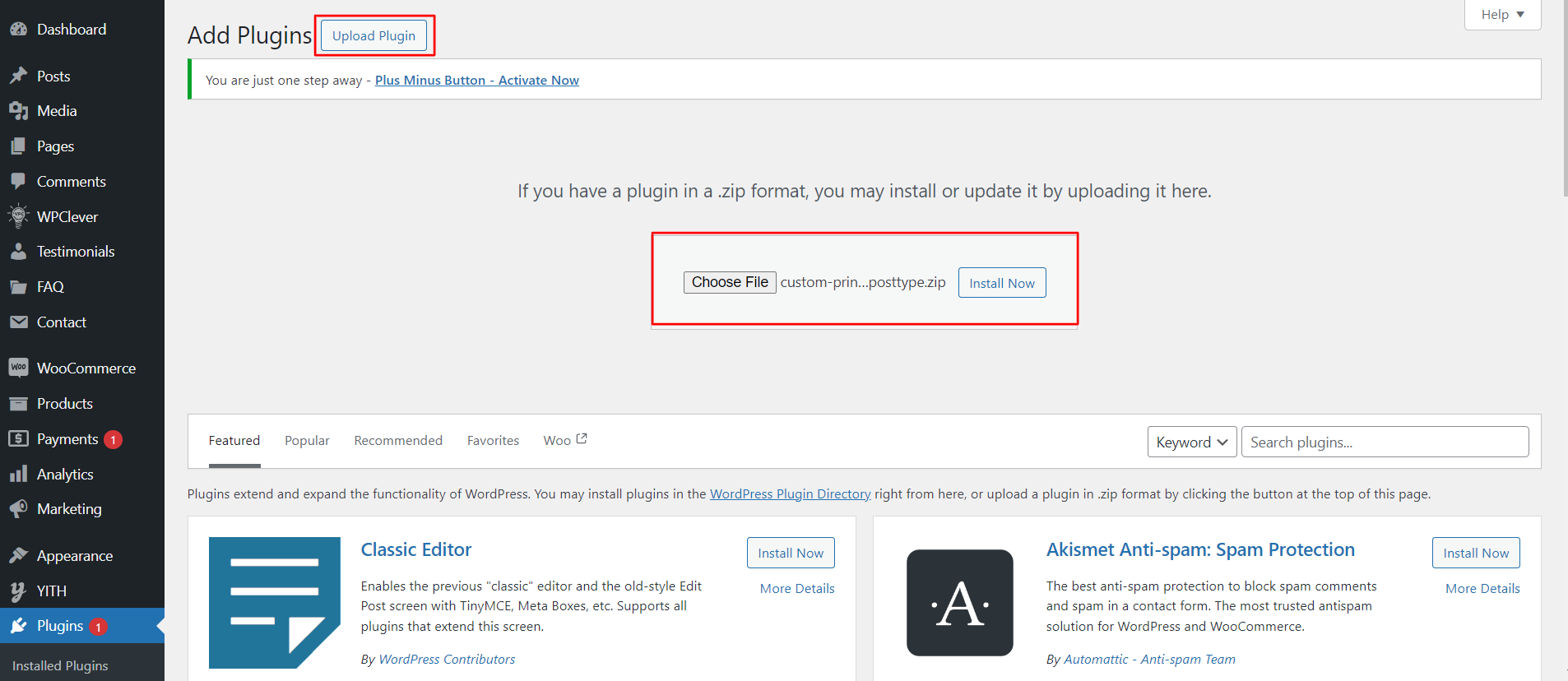
Task: Click the Upload Plugin button
Action: coord(373,35)
